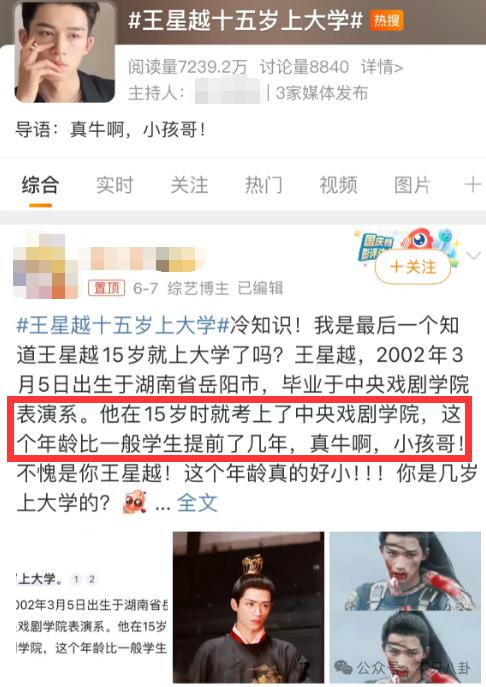The height and width of the screenshot is (687, 486).
Task: Open the 图片 tab
Action: coord(412,185)
